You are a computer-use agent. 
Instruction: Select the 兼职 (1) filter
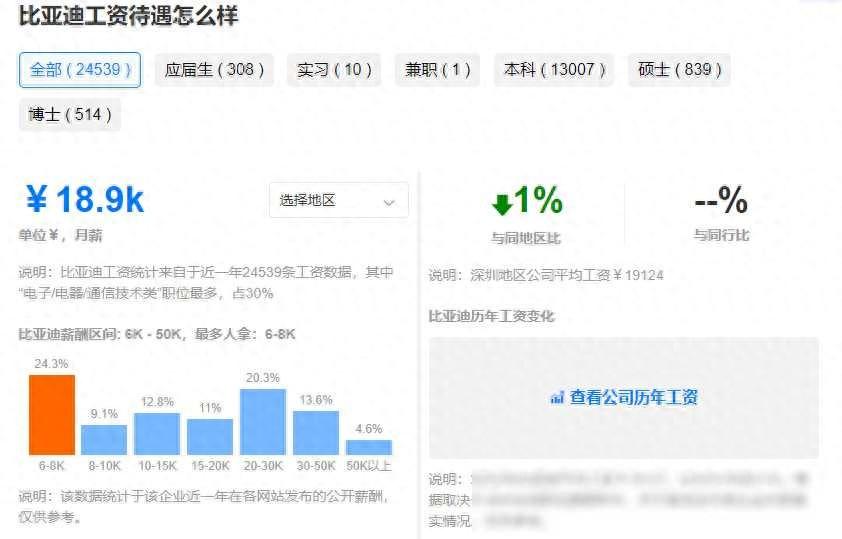pos(438,70)
